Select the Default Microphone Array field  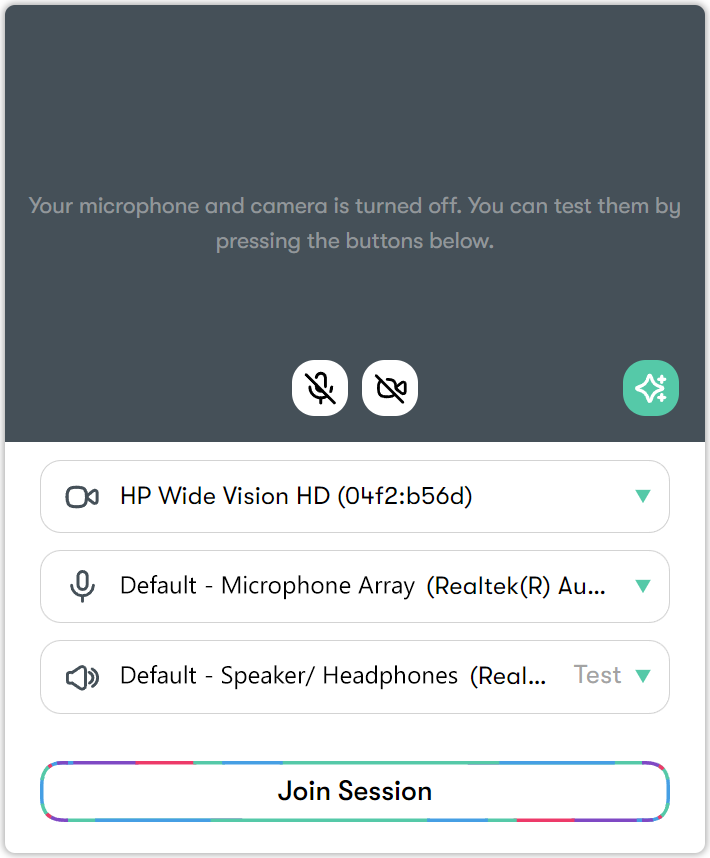[355, 587]
